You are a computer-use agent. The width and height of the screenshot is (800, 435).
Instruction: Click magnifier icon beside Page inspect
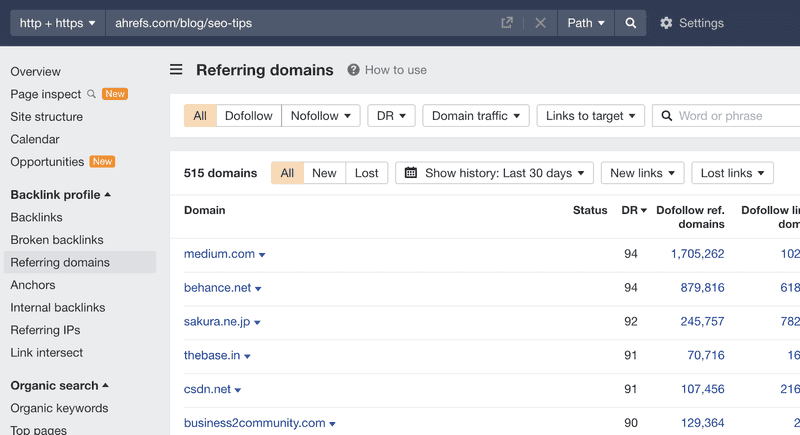click(x=91, y=94)
